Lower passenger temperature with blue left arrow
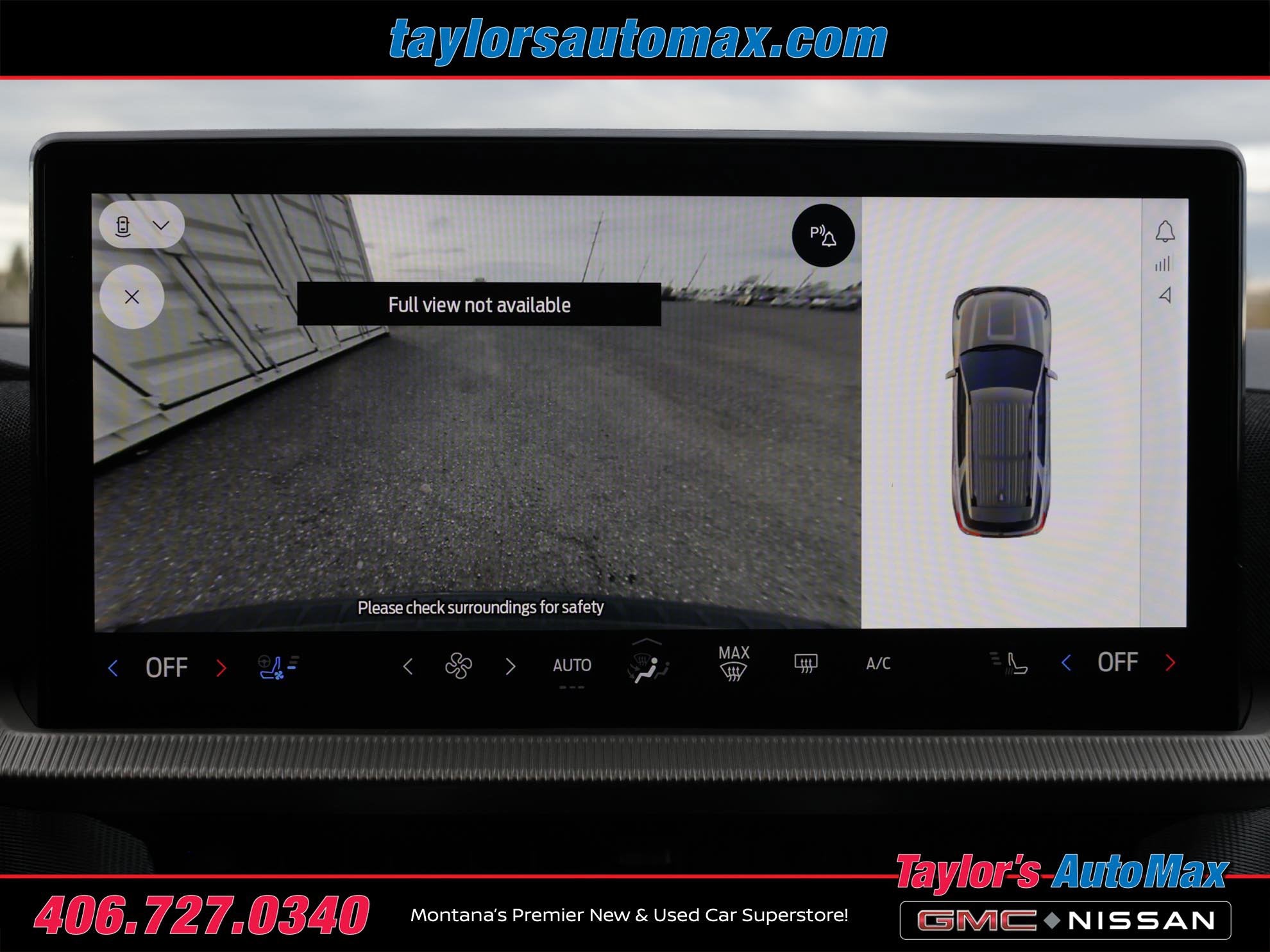This screenshot has height=952, width=1270. (1066, 663)
